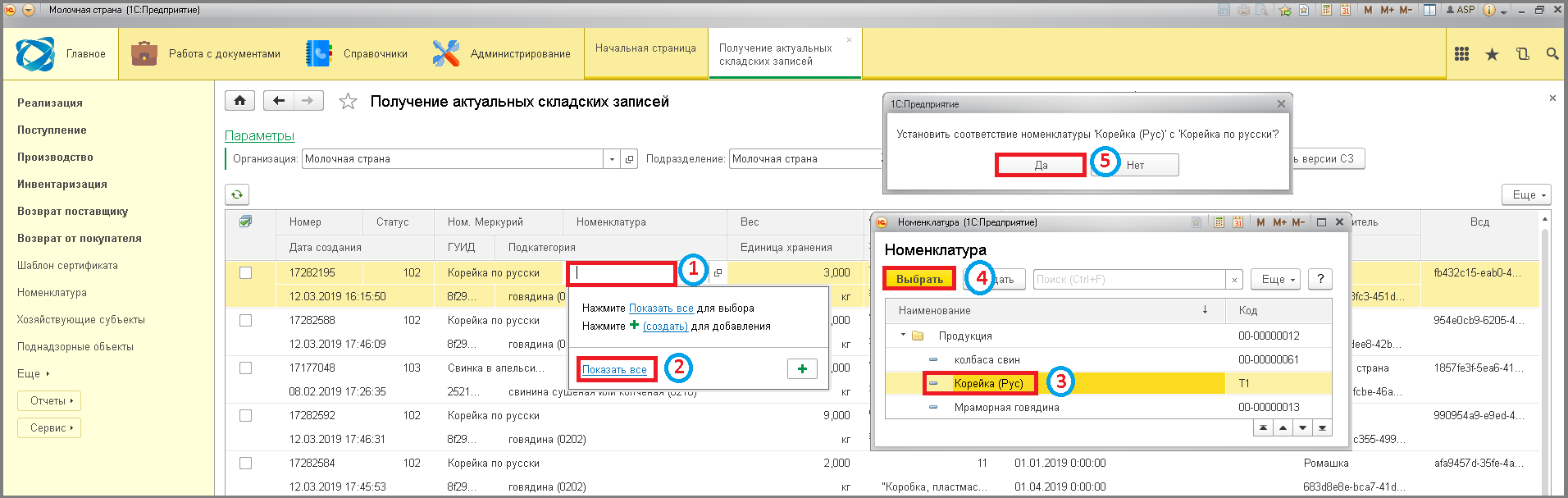Click the Номенклатура input cell in first row
The width and height of the screenshot is (1568, 498).
[622, 273]
